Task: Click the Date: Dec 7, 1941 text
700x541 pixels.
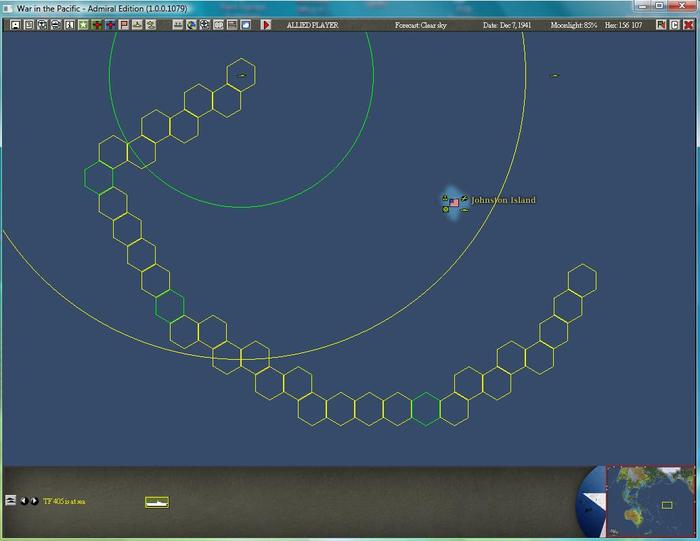Action: pos(507,25)
